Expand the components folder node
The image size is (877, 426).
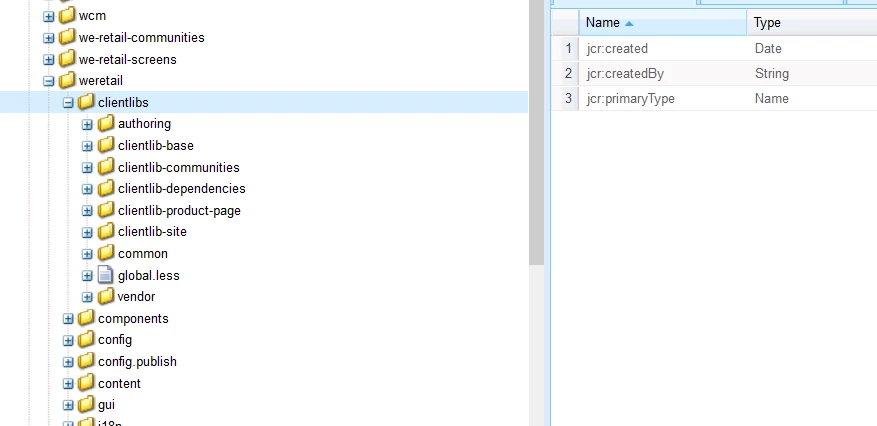point(68,319)
